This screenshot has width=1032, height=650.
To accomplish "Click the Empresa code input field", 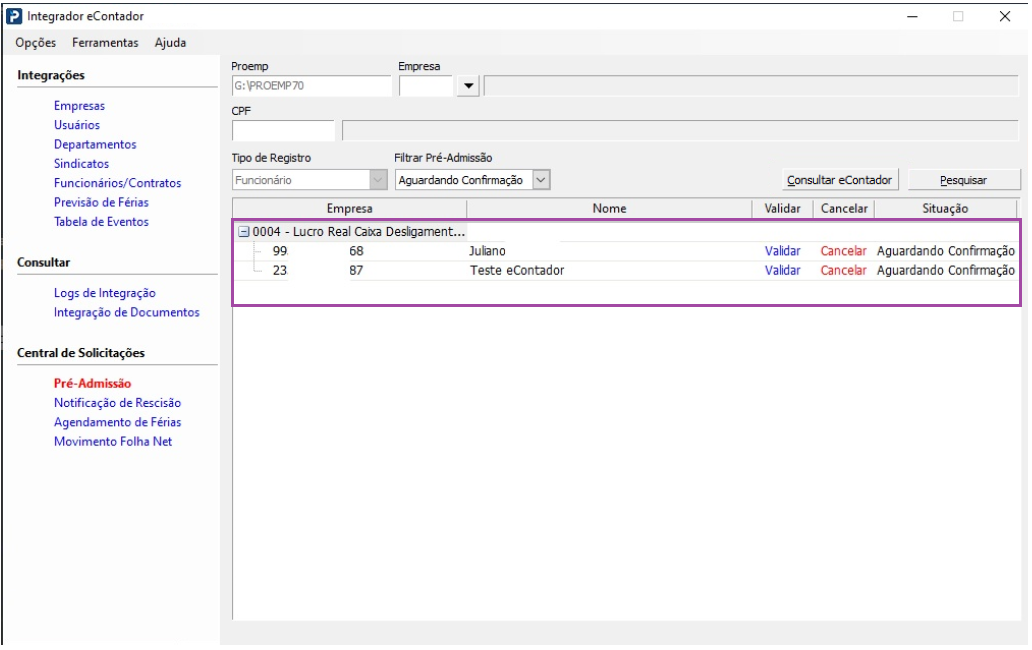I will pyautogui.click(x=426, y=86).
